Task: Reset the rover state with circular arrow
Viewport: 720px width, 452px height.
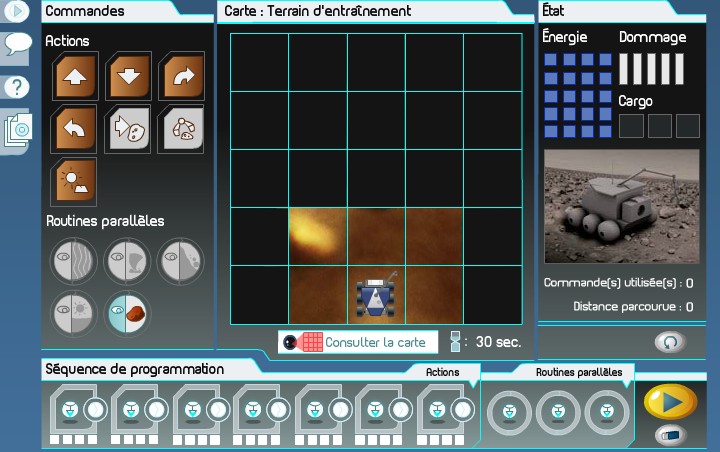Action: (x=669, y=342)
